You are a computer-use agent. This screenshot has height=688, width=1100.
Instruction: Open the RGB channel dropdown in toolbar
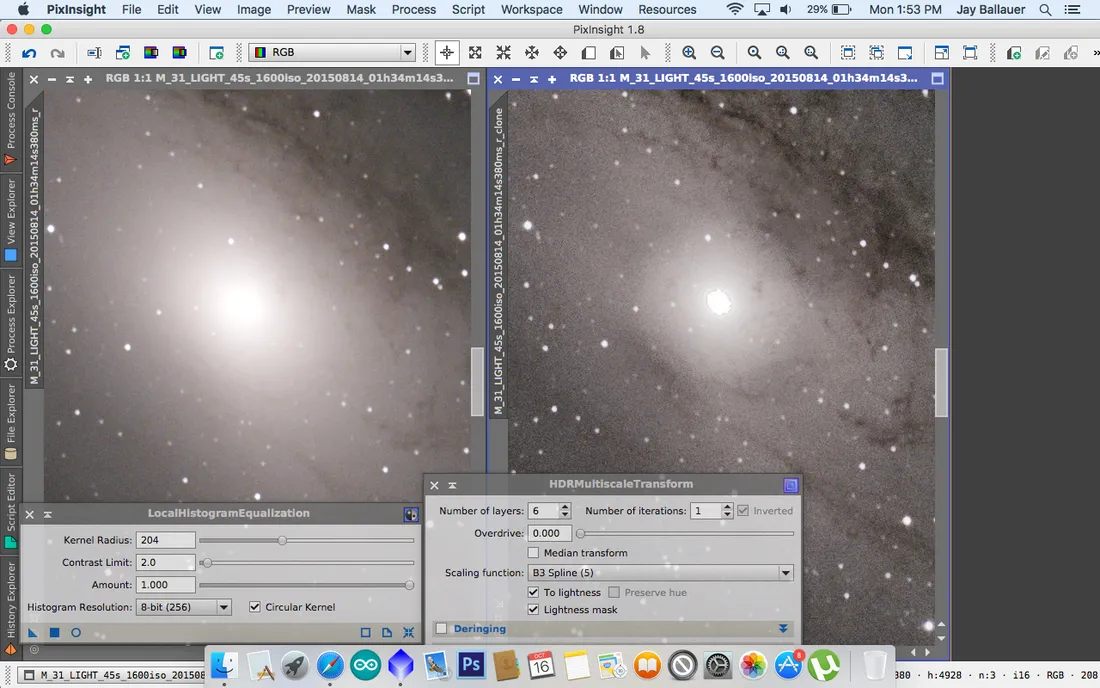pyautogui.click(x=333, y=53)
